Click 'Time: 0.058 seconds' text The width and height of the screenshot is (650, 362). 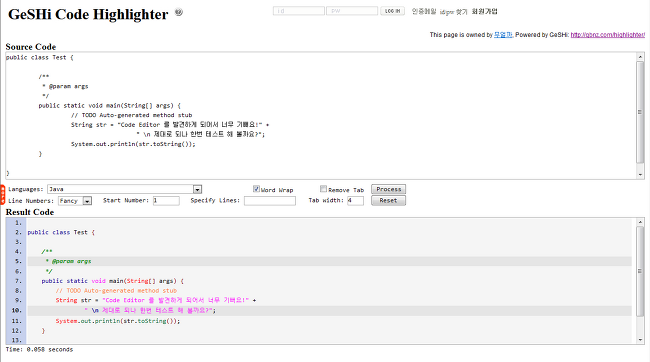click(x=39, y=350)
